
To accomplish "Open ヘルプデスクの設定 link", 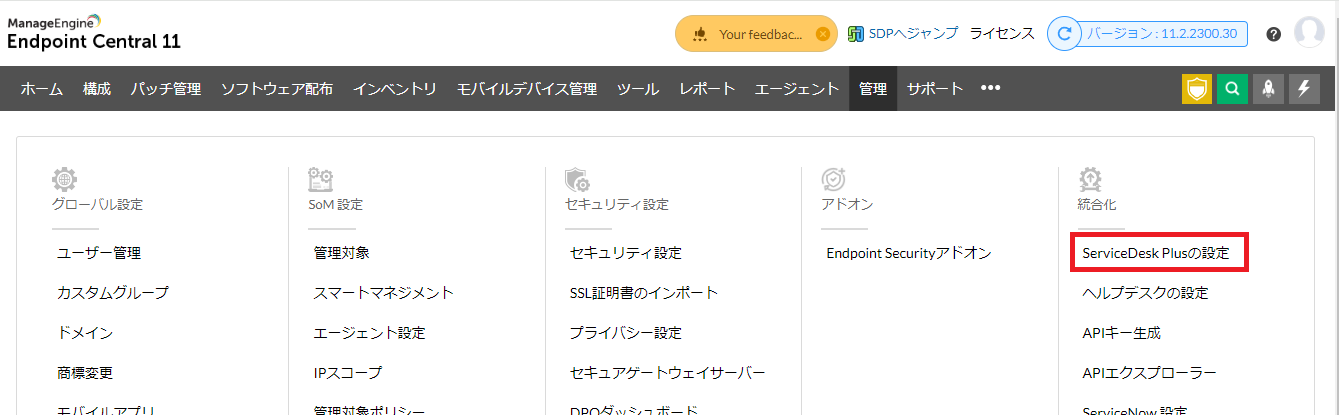I will (x=1146, y=293).
